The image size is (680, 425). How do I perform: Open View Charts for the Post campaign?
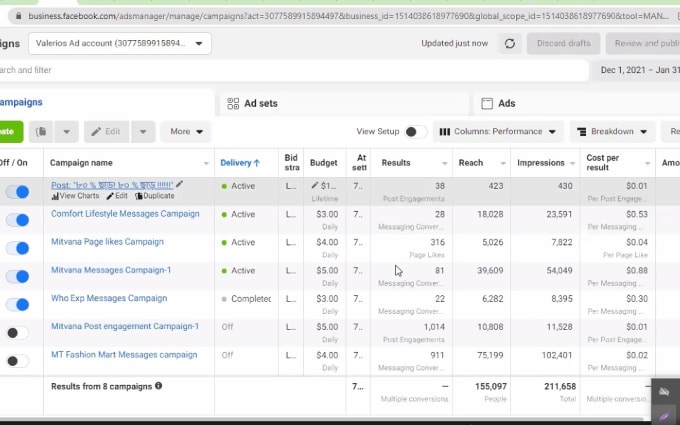click(x=75, y=196)
